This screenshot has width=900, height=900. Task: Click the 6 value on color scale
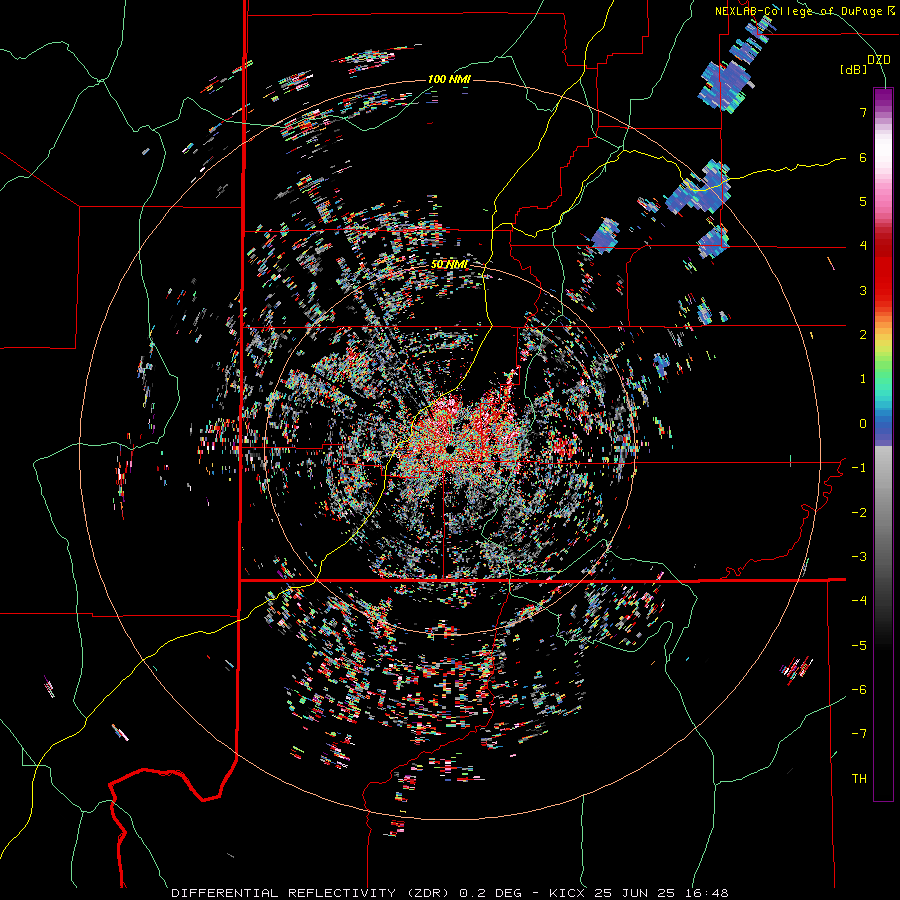pos(863,157)
